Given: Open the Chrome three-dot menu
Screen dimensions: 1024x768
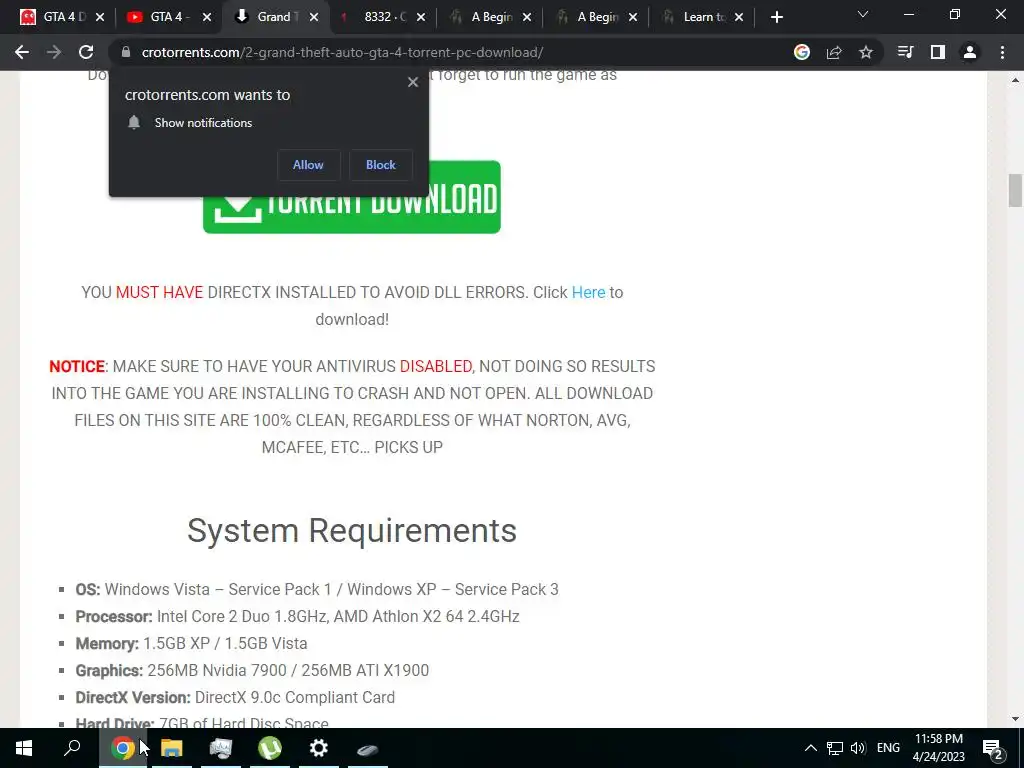Looking at the screenshot, I should [1002, 52].
